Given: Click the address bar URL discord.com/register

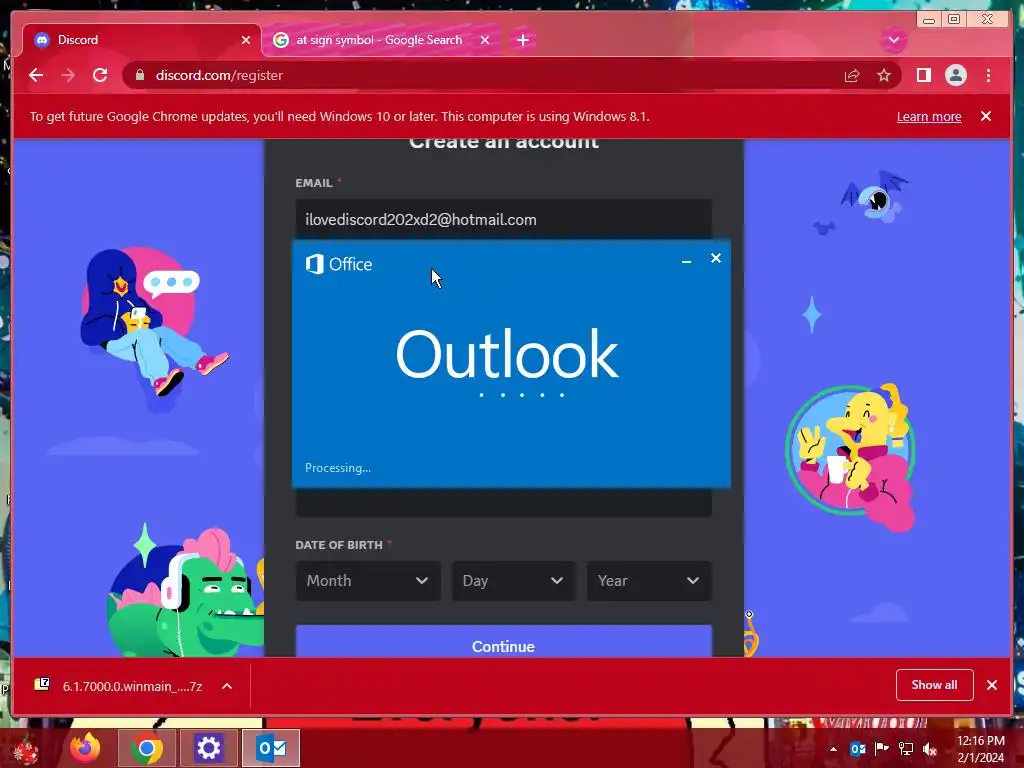Looking at the screenshot, I should [219, 75].
